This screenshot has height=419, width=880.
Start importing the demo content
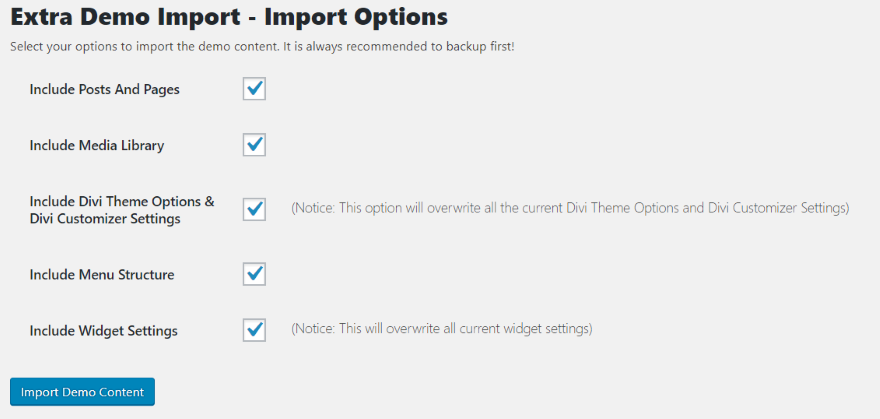tap(82, 392)
